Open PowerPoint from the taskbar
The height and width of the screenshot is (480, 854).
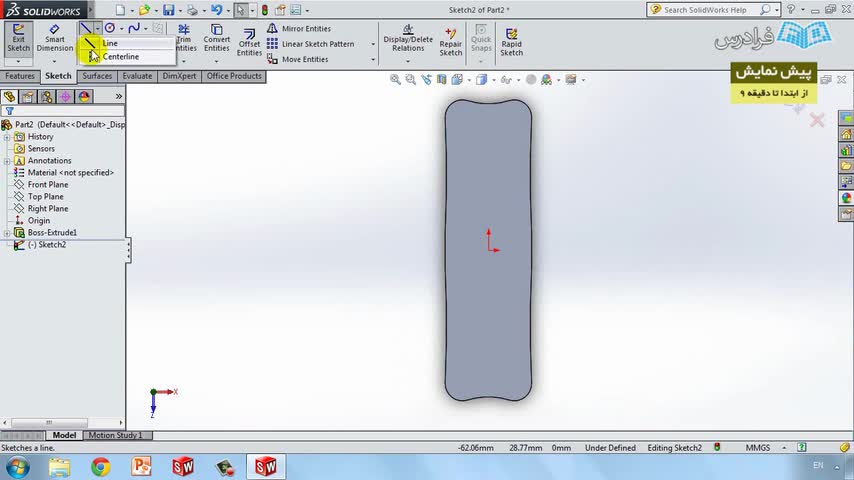(141, 467)
